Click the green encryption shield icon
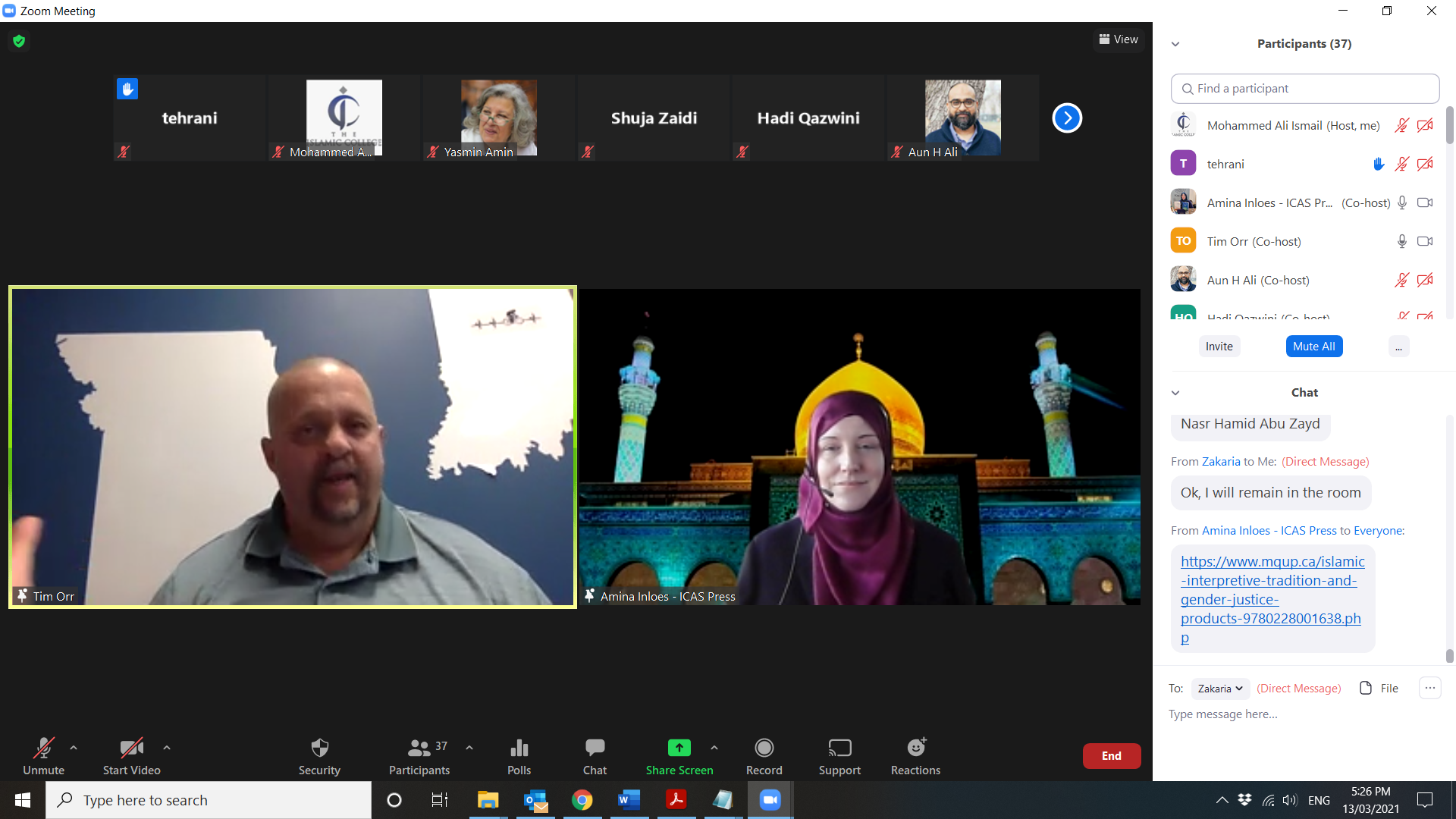The image size is (1456, 819). coord(19,41)
